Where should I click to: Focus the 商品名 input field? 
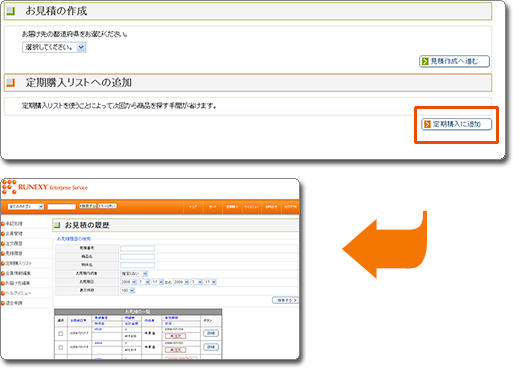point(137,257)
